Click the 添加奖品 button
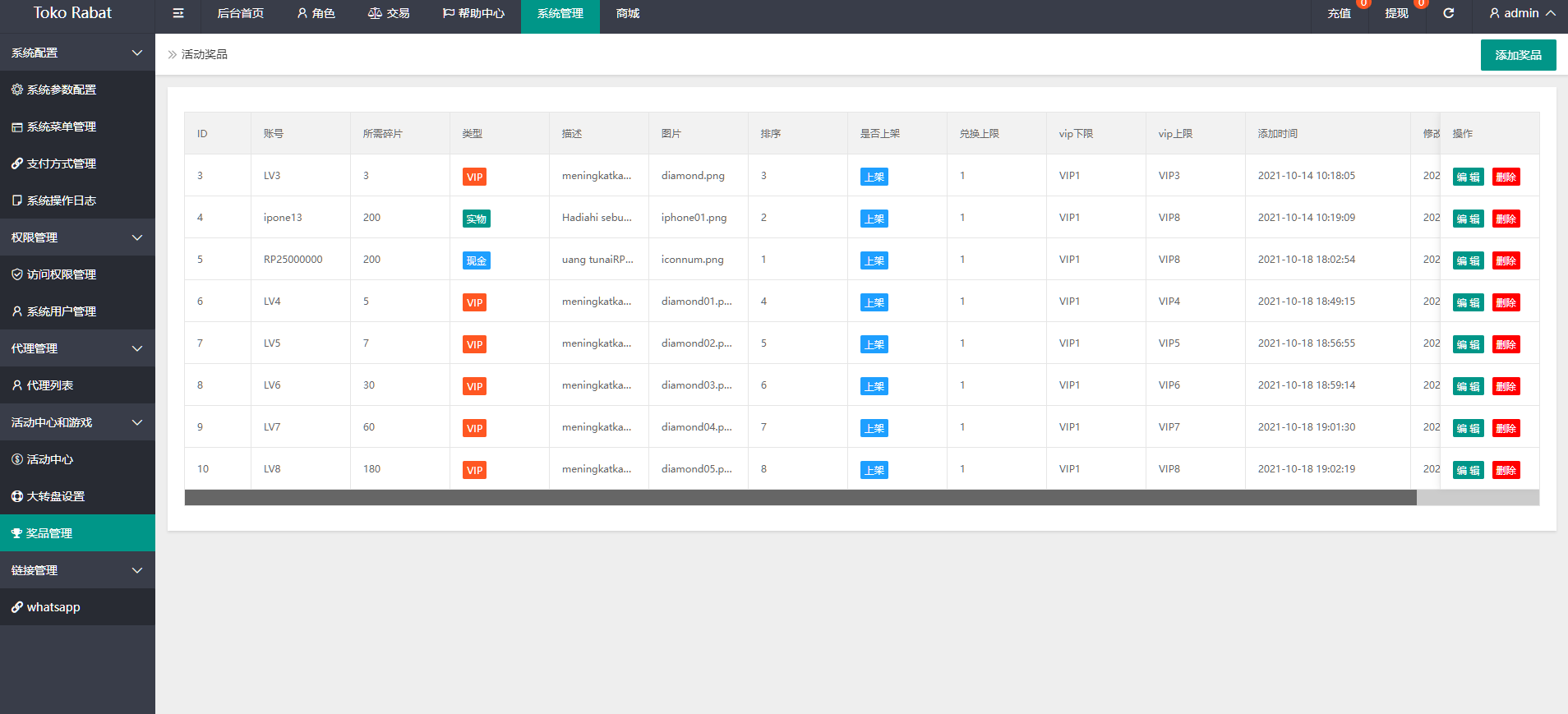 point(1518,55)
